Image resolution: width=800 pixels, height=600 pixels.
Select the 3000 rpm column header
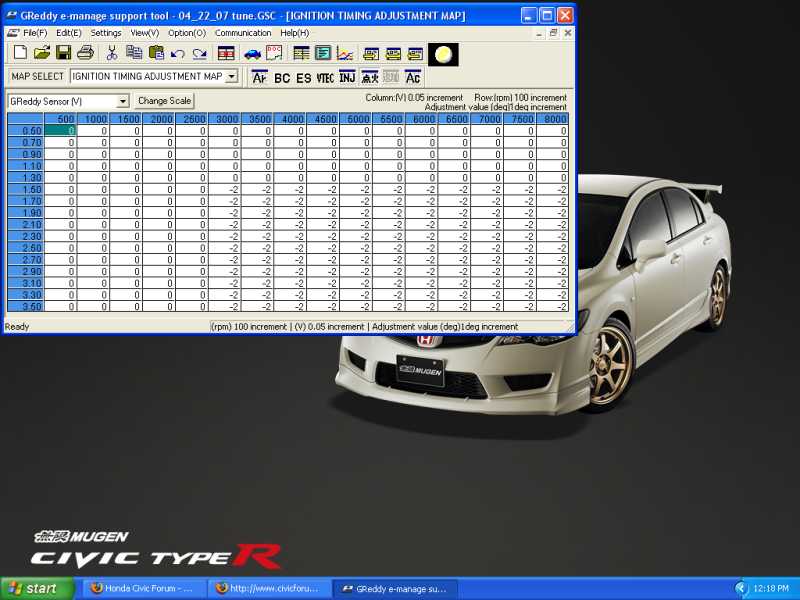(x=225, y=119)
